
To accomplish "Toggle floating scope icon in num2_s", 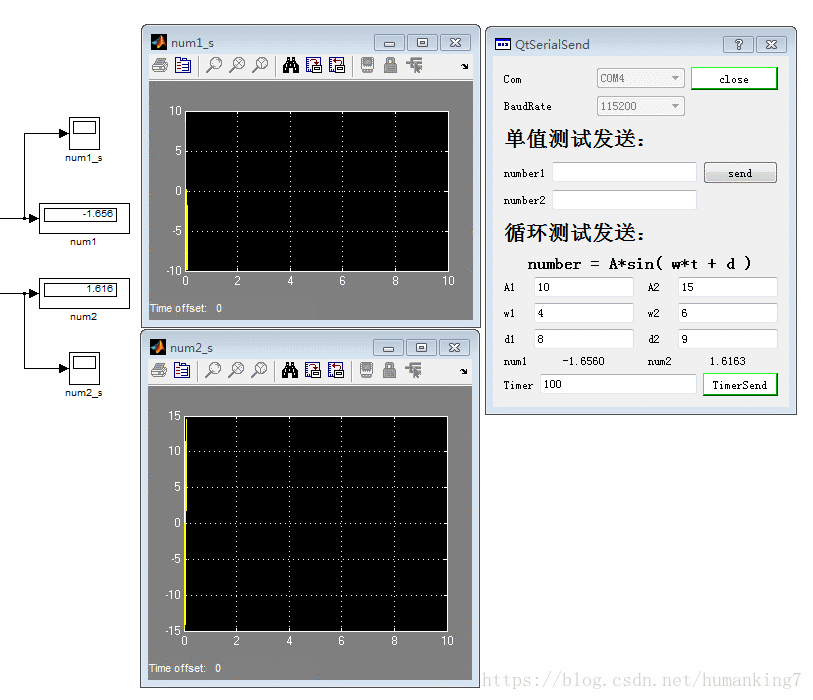I will pos(367,370).
